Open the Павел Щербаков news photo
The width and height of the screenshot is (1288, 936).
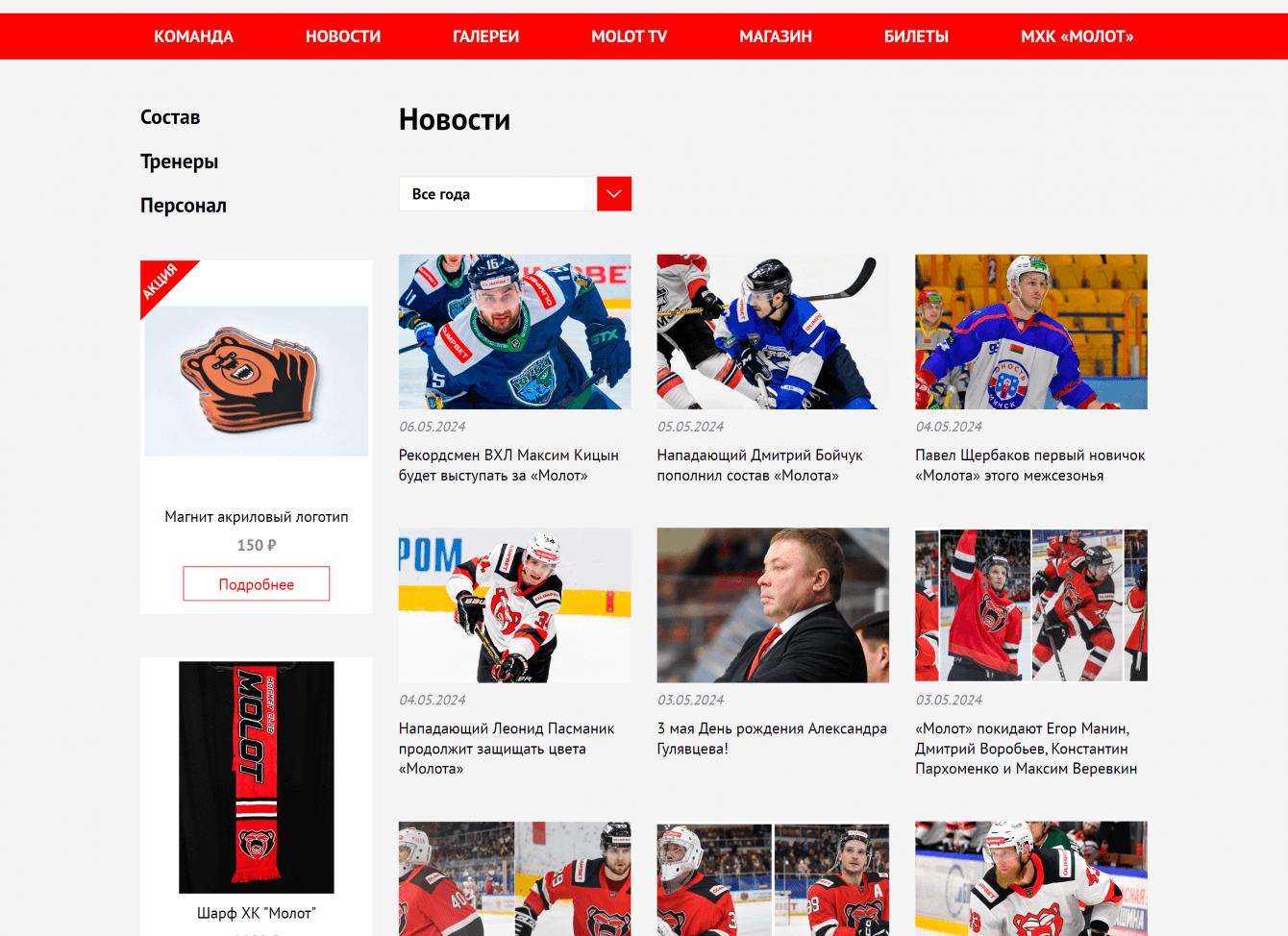click(1031, 332)
